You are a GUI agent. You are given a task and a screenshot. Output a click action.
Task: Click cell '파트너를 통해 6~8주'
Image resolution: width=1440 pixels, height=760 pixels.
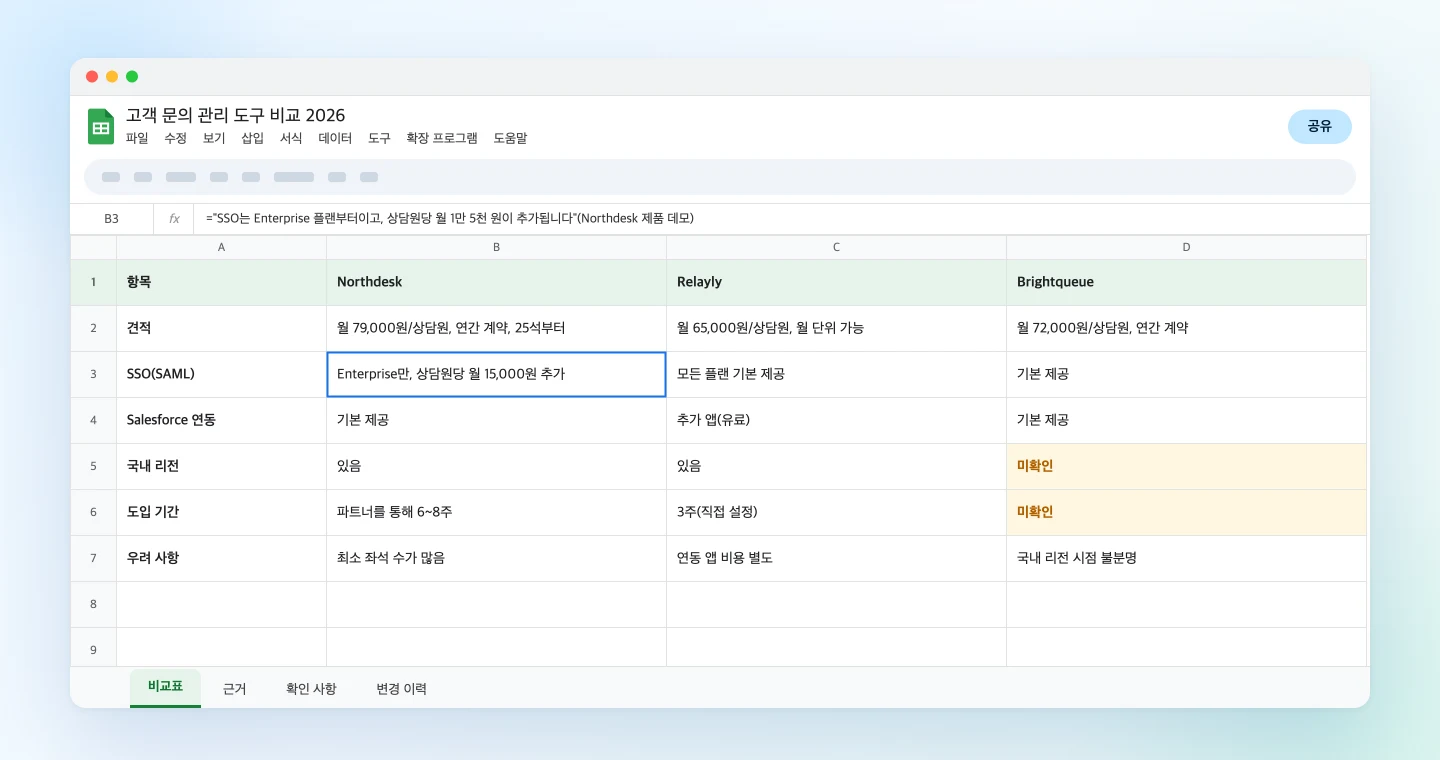coord(496,512)
